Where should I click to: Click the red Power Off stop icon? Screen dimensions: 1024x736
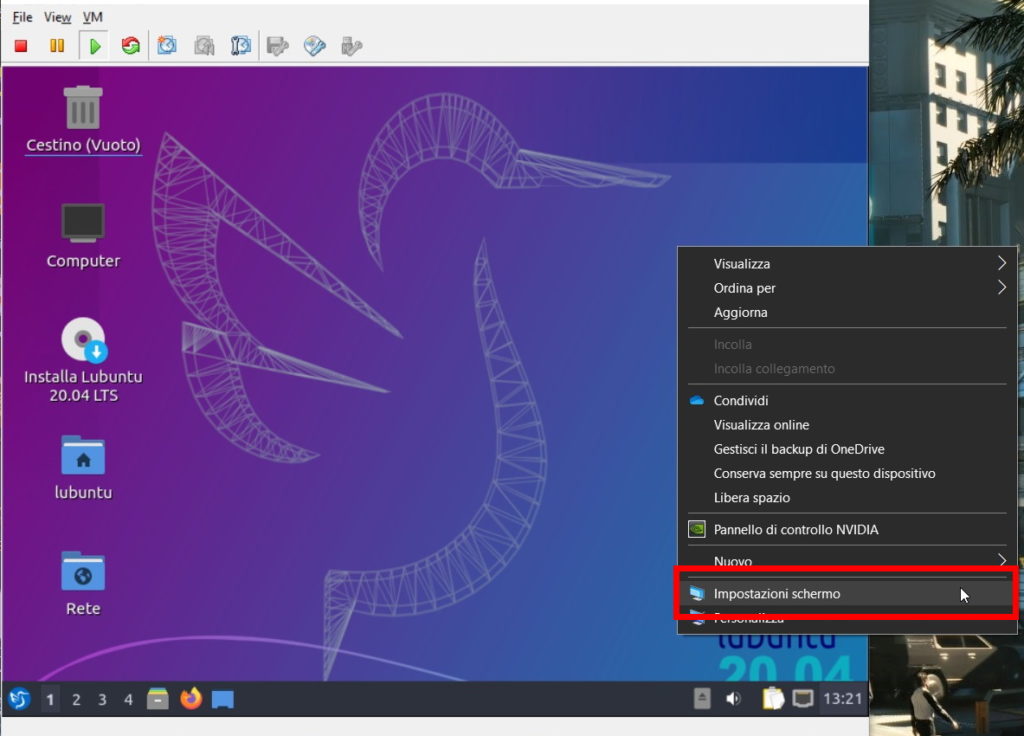[21, 46]
